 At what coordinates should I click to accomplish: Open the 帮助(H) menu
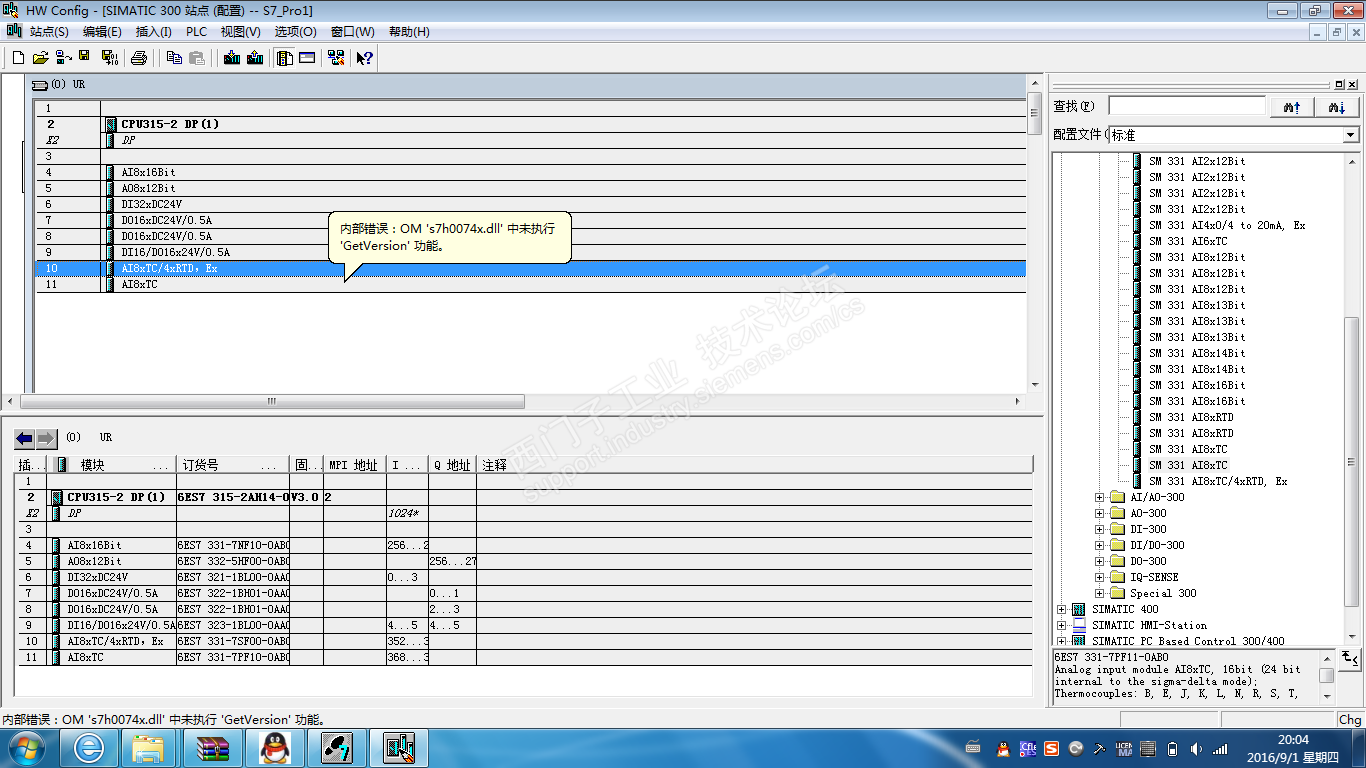point(408,32)
